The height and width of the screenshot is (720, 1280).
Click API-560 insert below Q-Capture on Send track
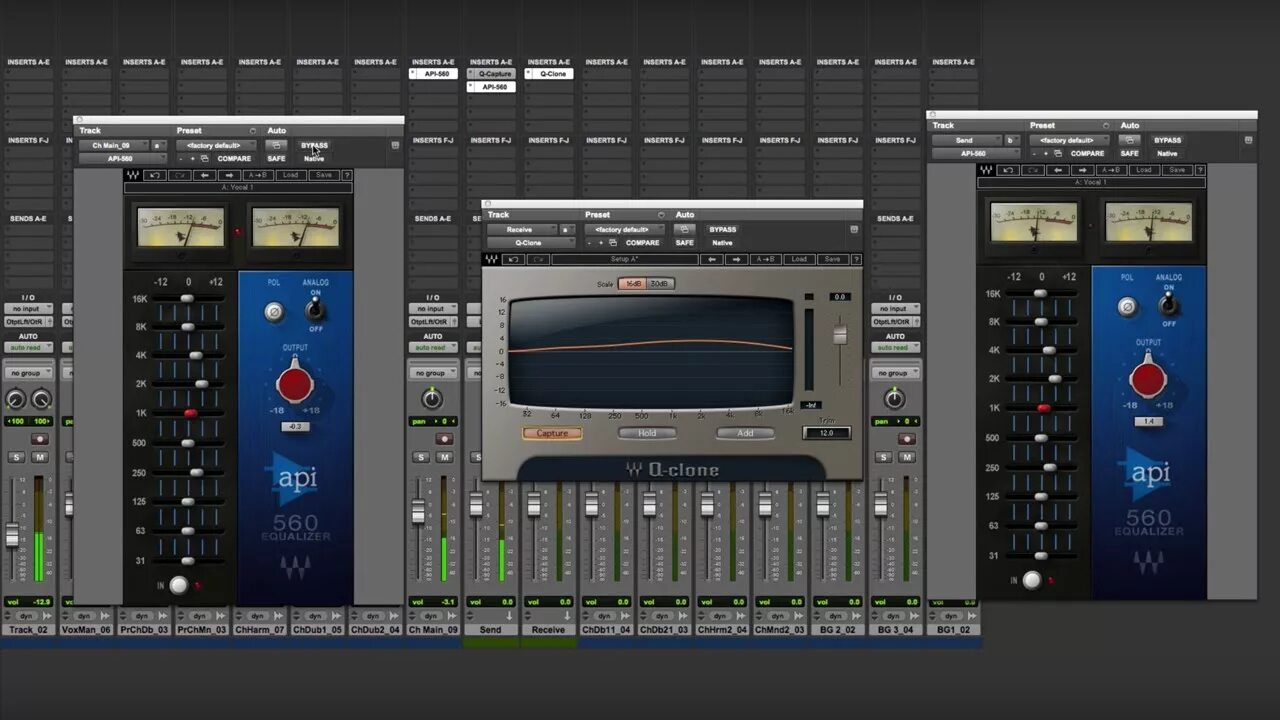click(494, 87)
